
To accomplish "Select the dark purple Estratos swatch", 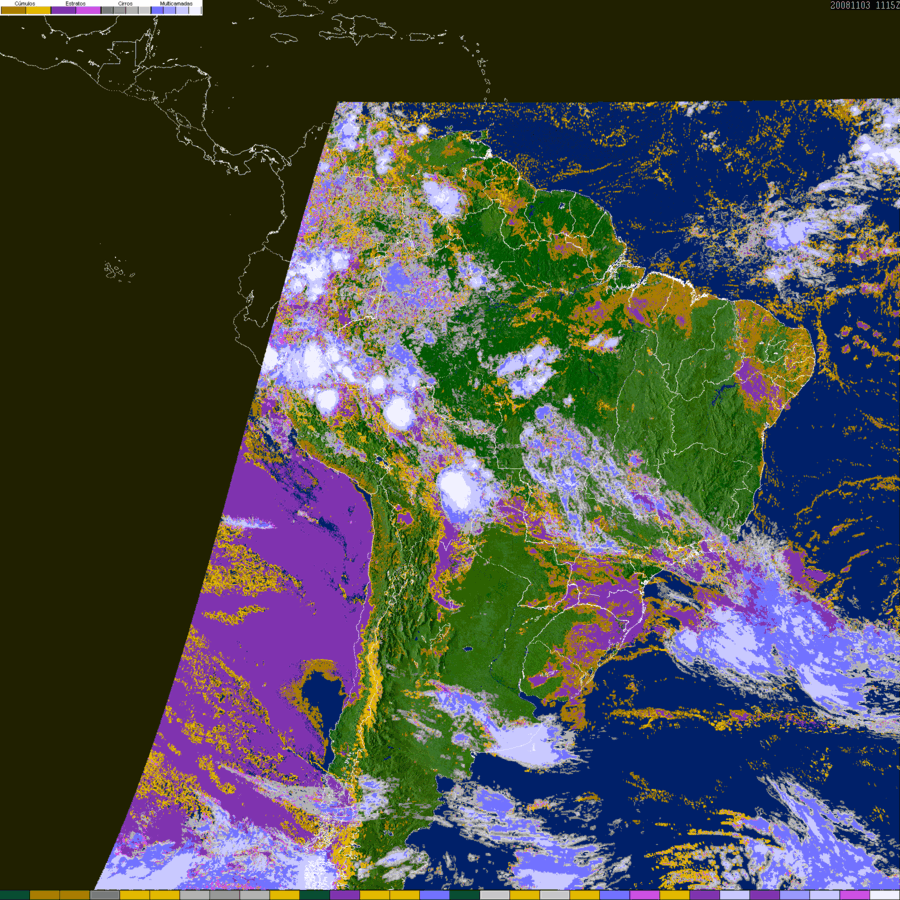I will point(63,10).
